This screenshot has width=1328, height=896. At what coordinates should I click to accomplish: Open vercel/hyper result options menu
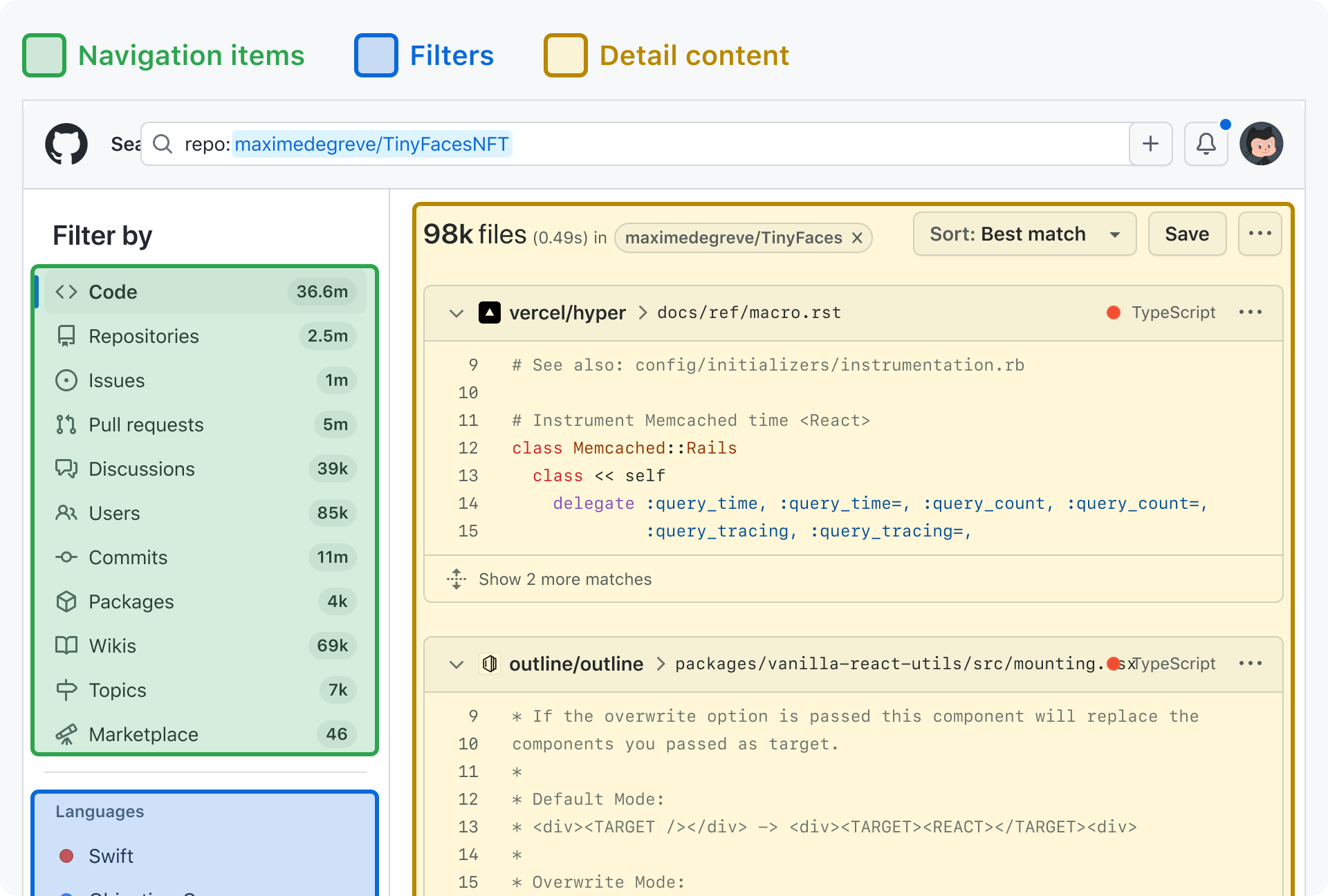[x=1251, y=312]
